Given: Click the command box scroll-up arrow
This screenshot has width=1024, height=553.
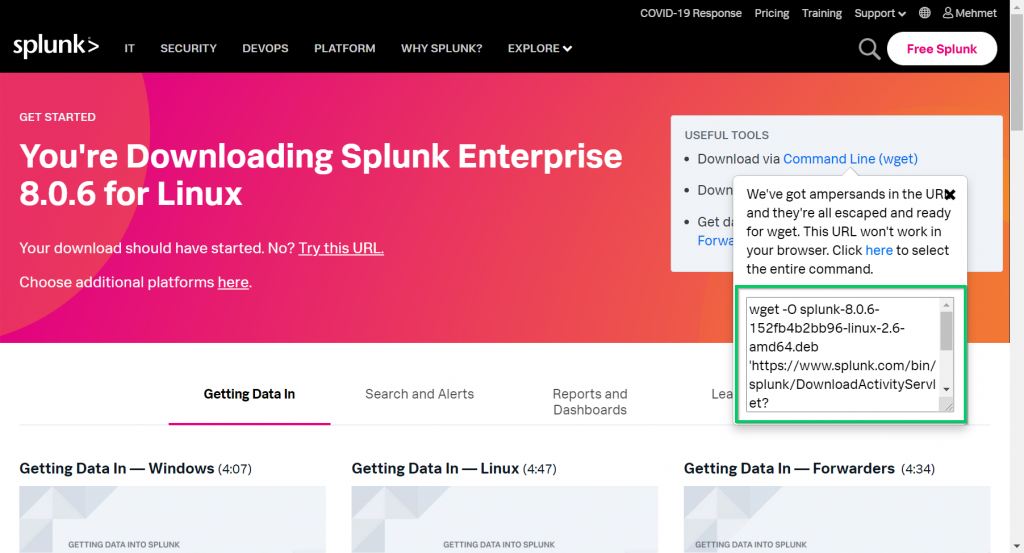Looking at the screenshot, I should (946, 305).
